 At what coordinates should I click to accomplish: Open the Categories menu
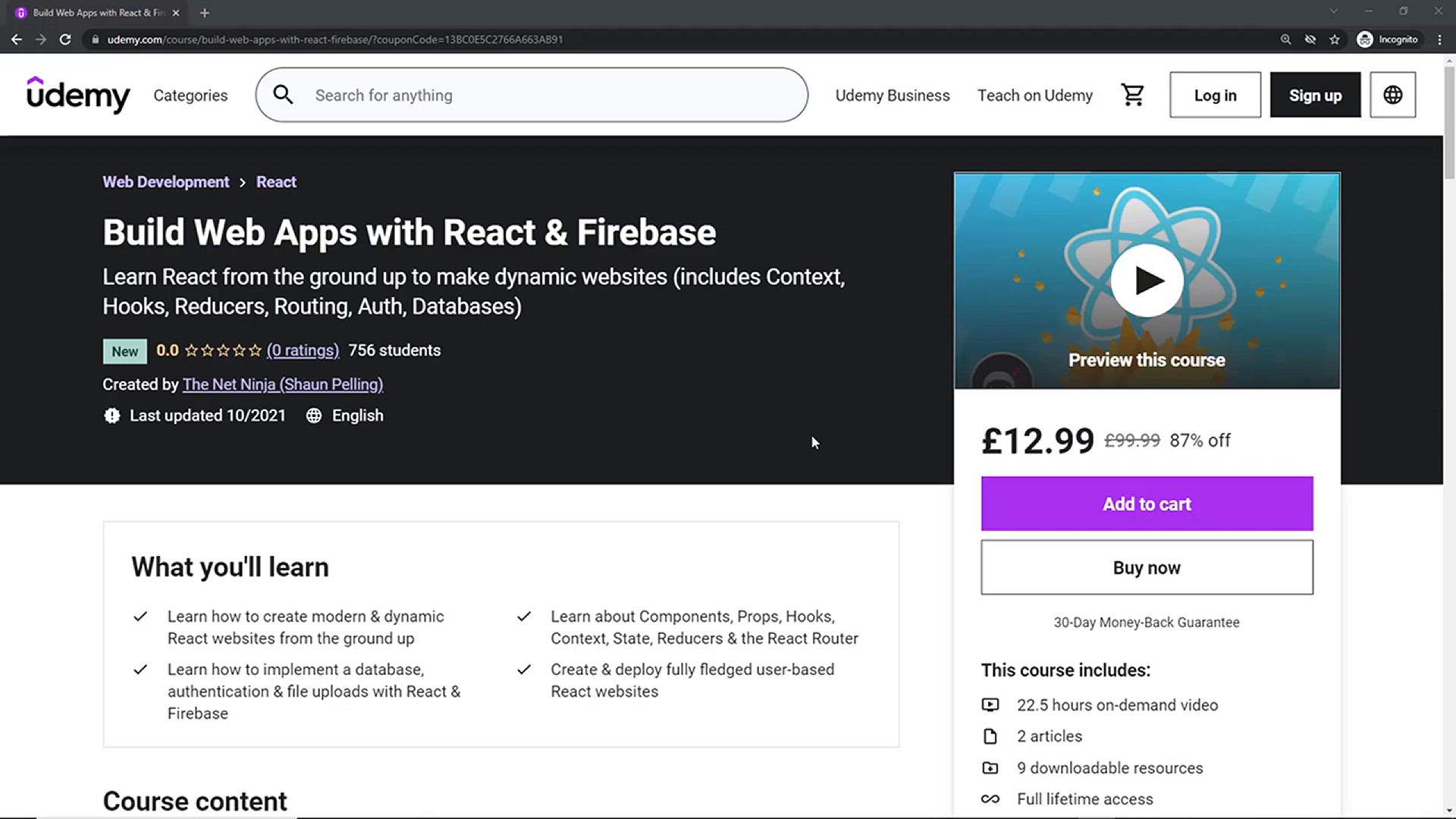pos(190,96)
